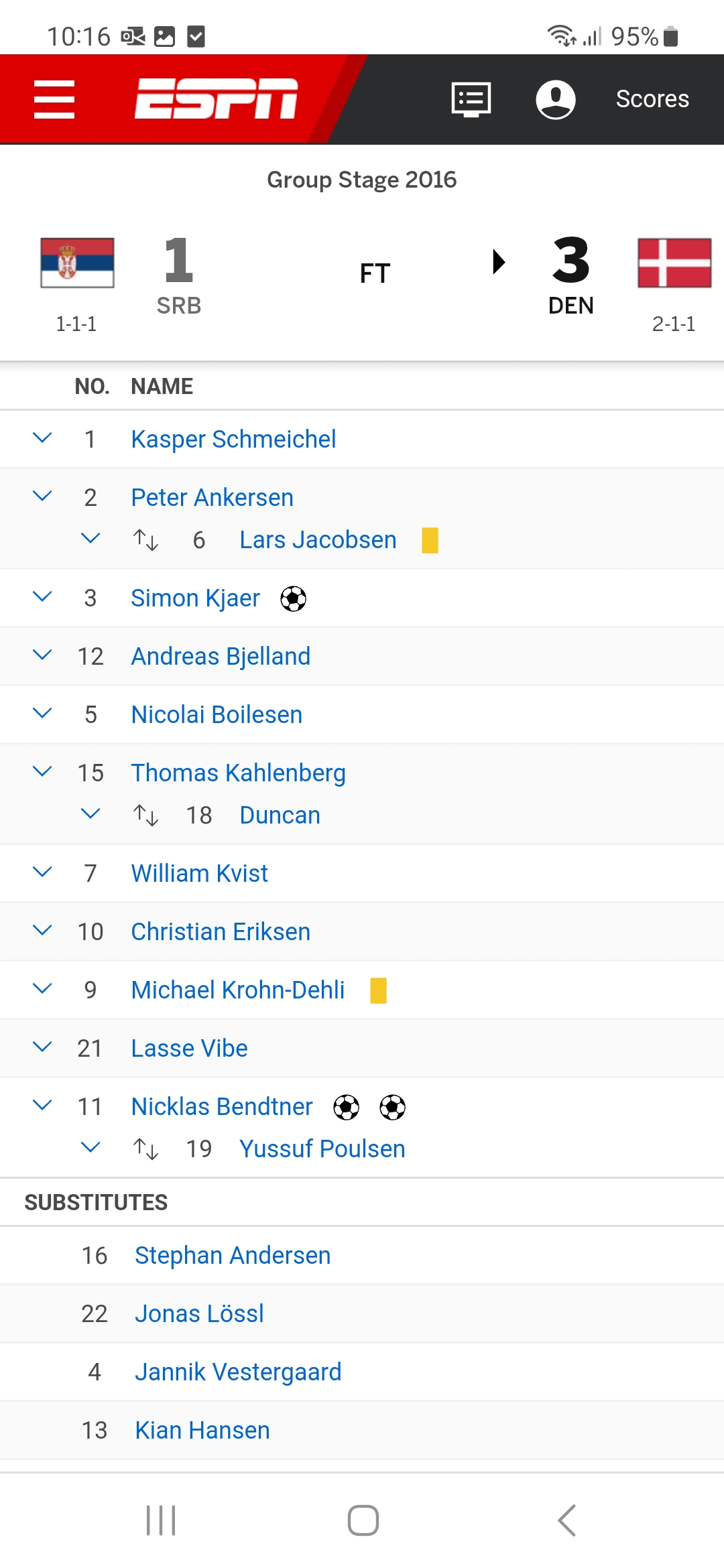The image size is (724, 1568).
Task: Expand Yussuf Poulsen's substitute chevron
Action: (90, 1148)
